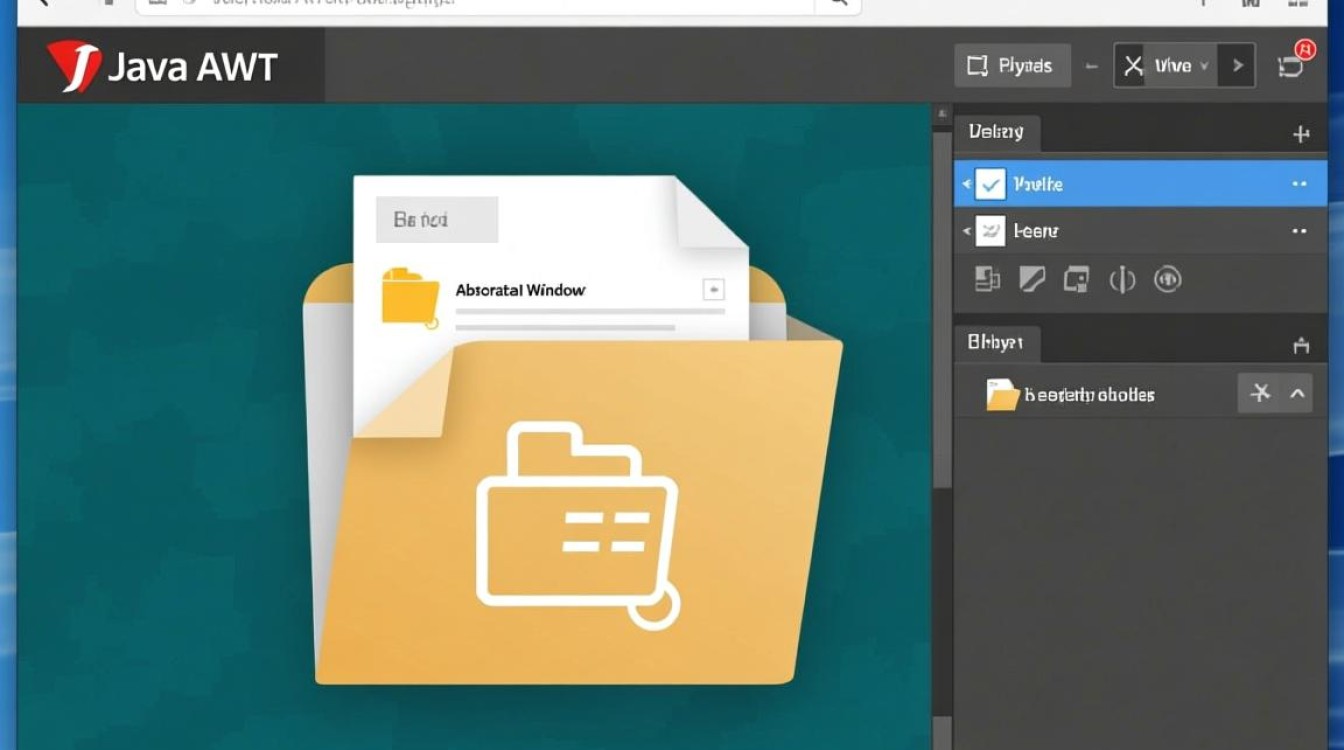Select the second panel tab above folder row
Image resolution: width=1344 pixels, height=750 pixels.
pos(996,343)
